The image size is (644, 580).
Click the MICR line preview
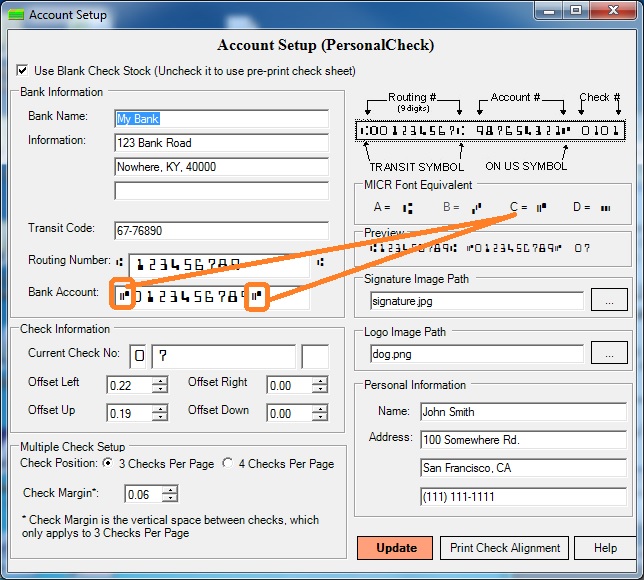(479, 248)
